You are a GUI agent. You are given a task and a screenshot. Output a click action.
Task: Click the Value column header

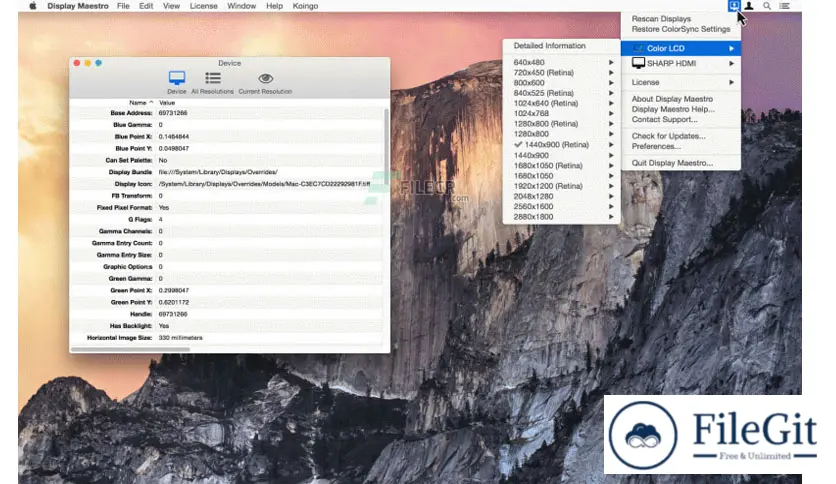click(167, 102)
